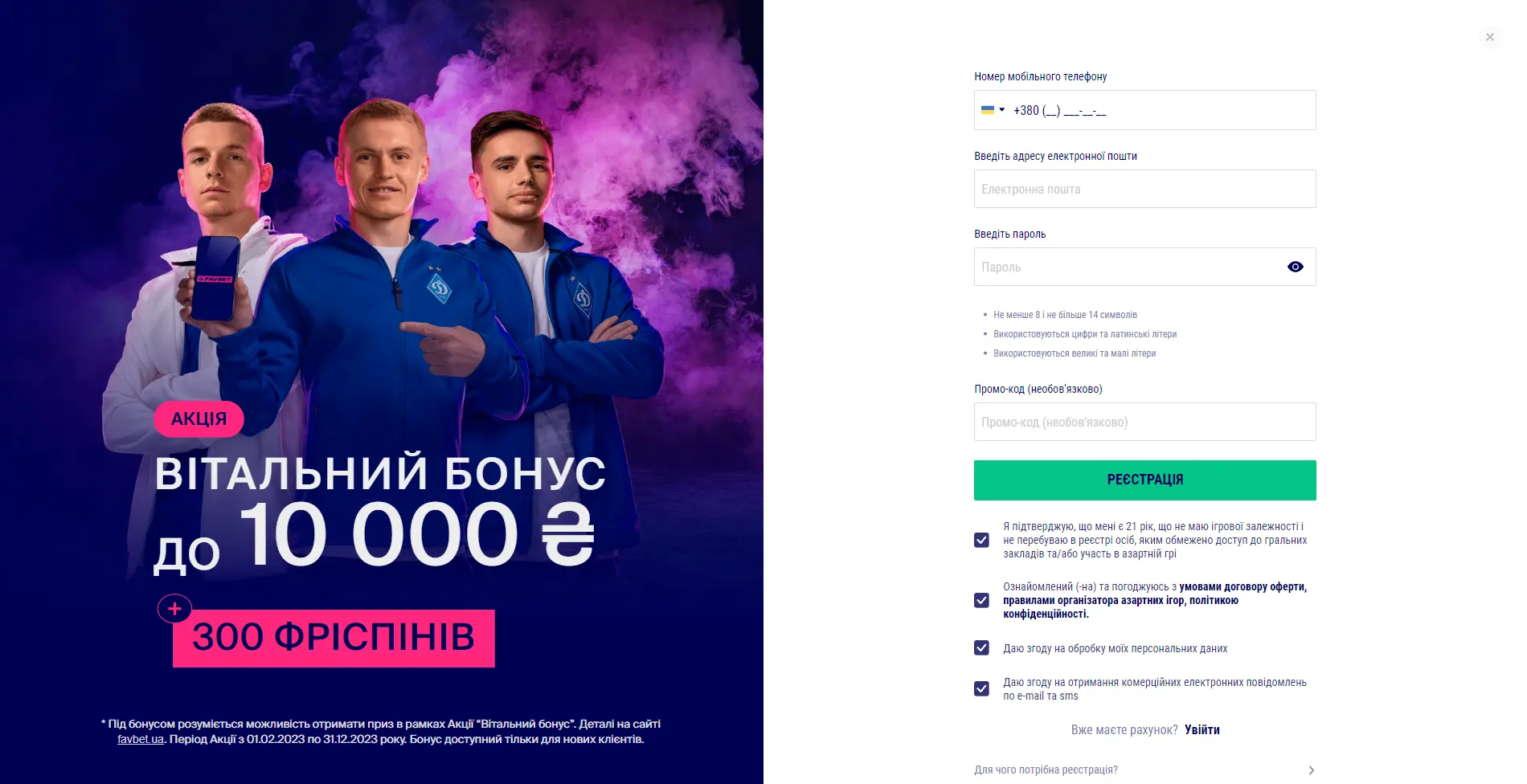This screenshot has height=784, width=1527.
Task: Expand 'Для чого потрібна реєстрація?' chevron
Action: [x=1311, y=770]
